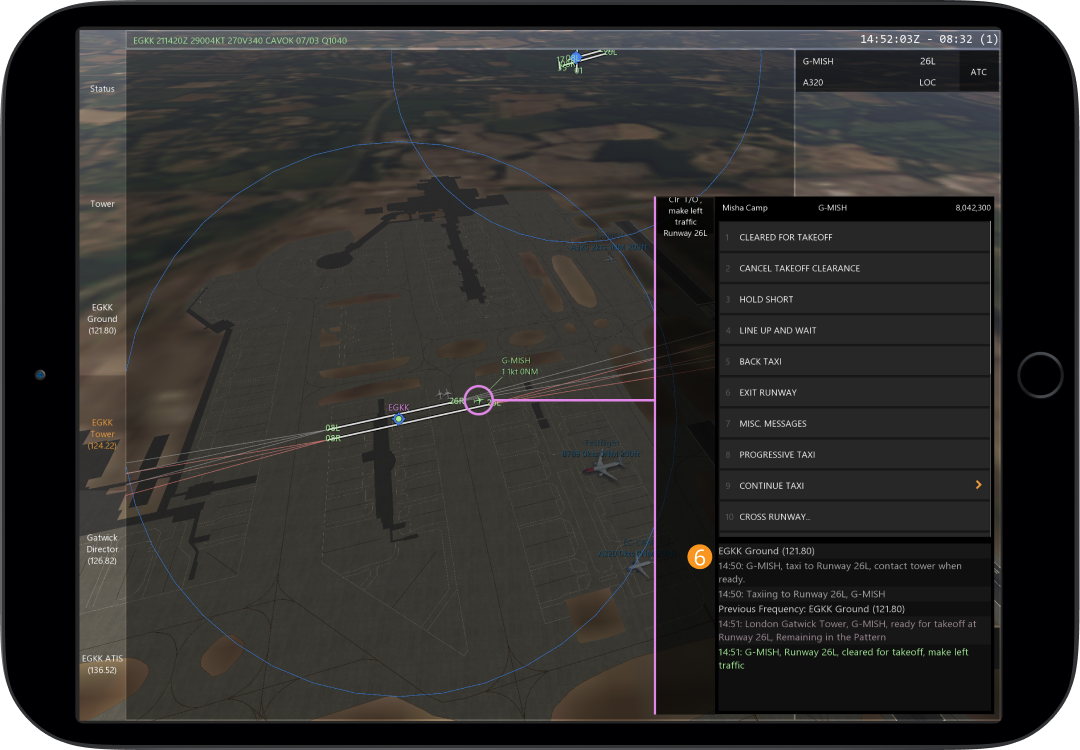Click the aircraft icon near the 26R label

click(444, 393)
